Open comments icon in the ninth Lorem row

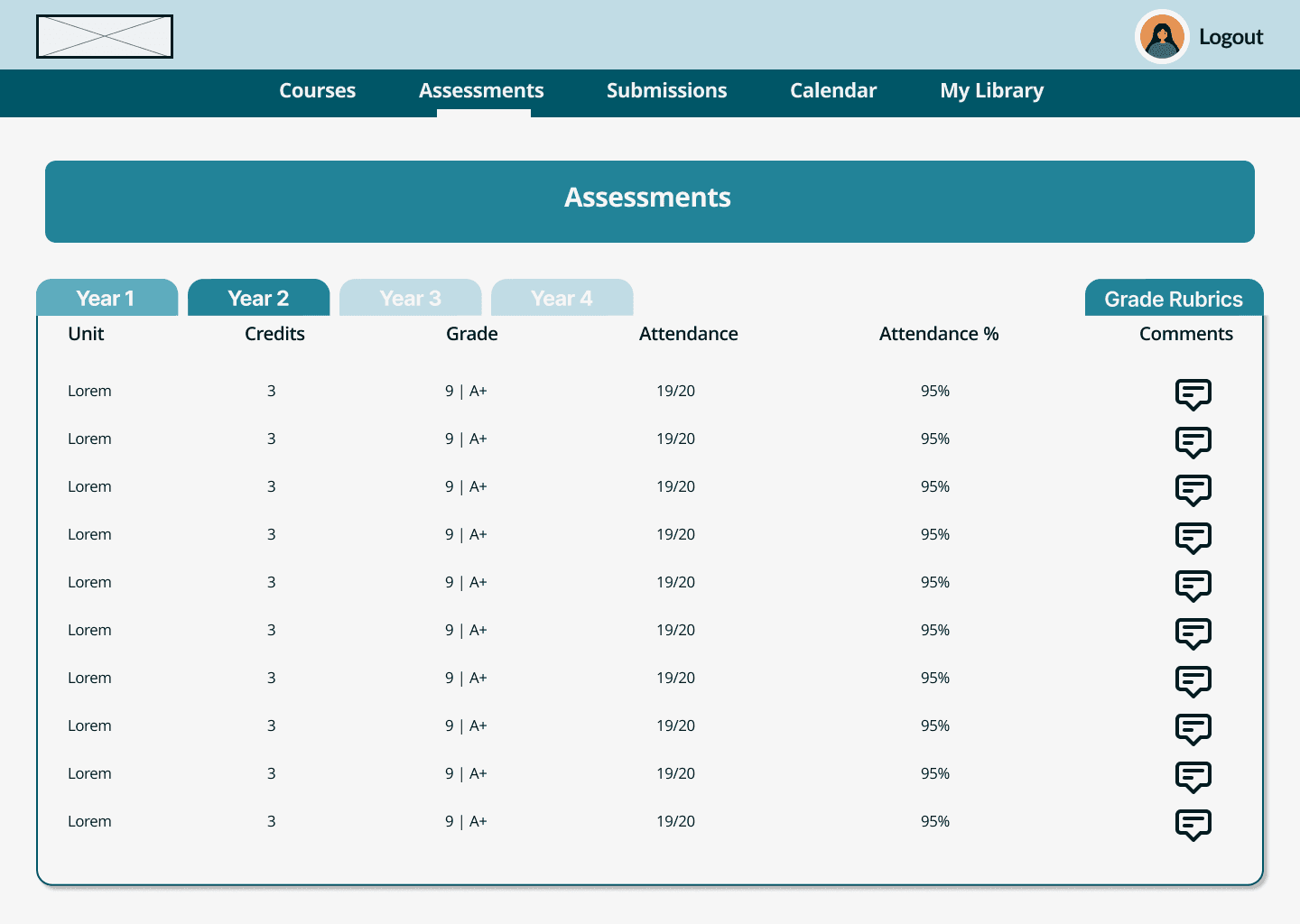click(1193, 777)
